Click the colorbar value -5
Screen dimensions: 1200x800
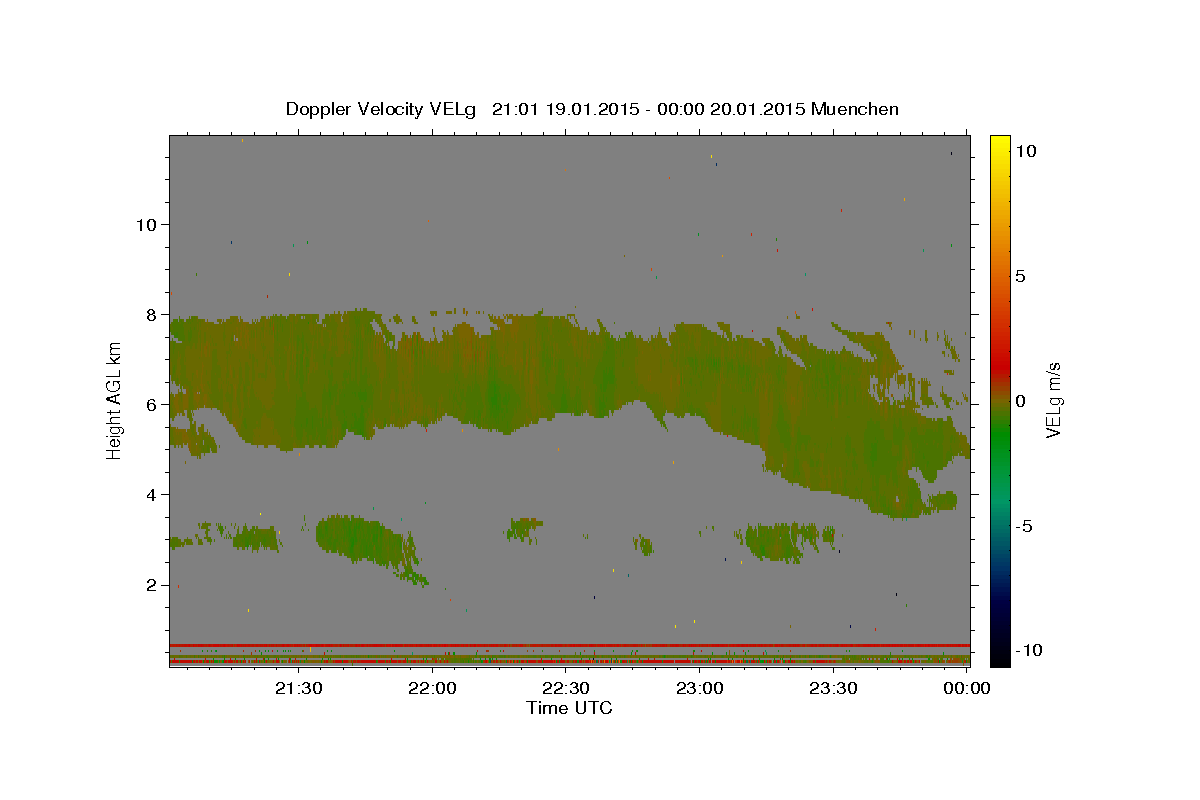[x=1024, y=526]
